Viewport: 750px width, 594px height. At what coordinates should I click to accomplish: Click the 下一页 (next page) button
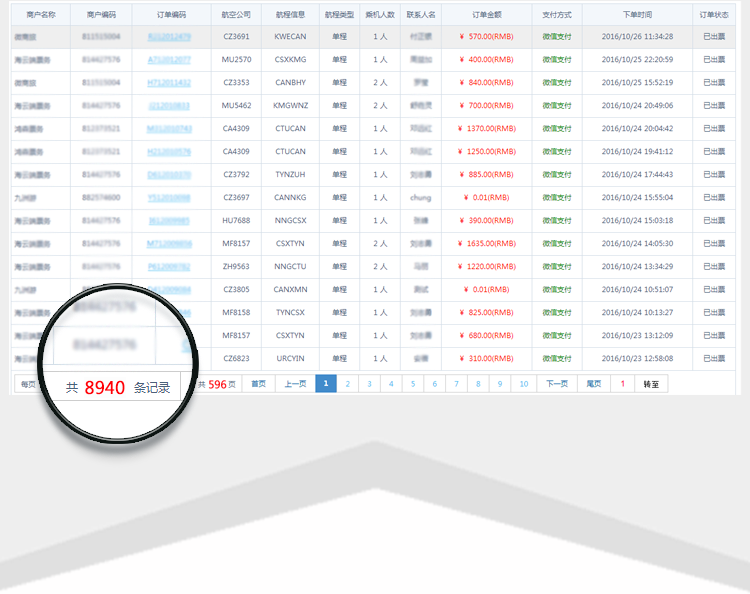pyautogui.click(x=557, y=384)
